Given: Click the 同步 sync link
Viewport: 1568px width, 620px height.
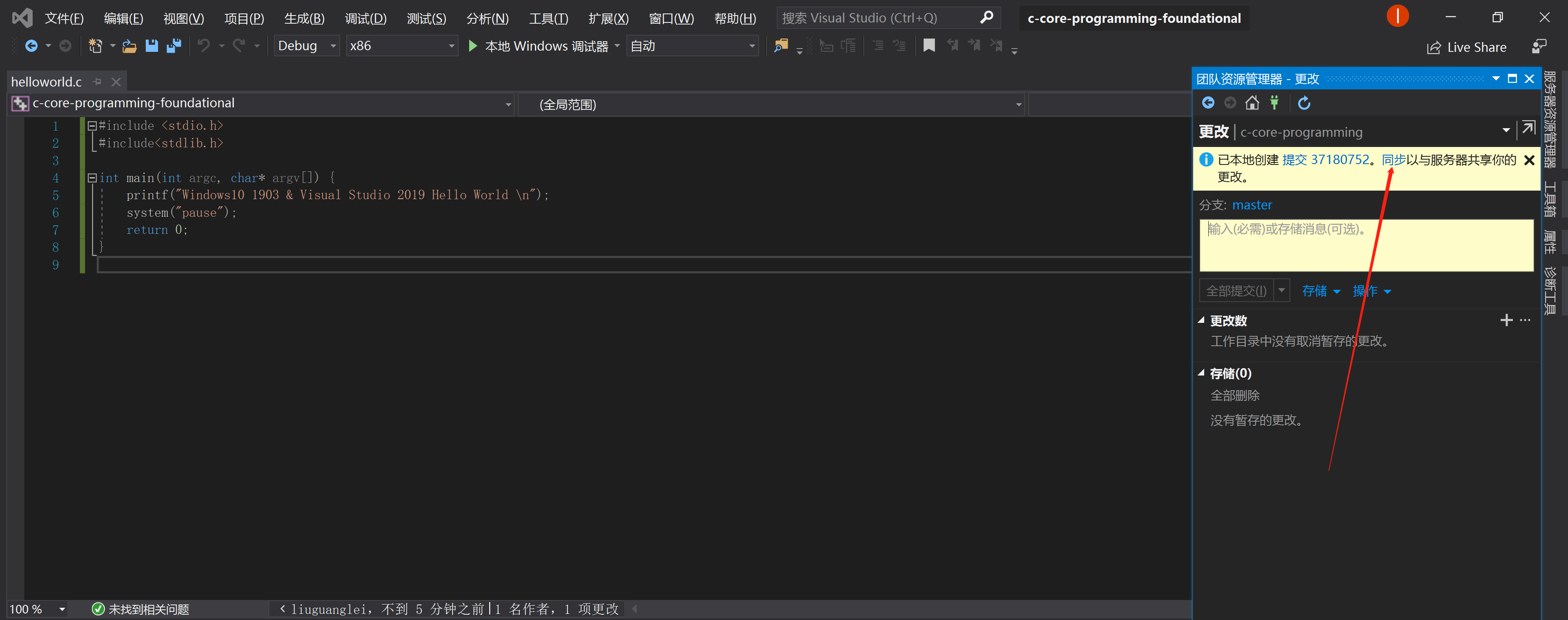Looking at the screenshot, I should pyautogui.click(x=1393, y=160).
